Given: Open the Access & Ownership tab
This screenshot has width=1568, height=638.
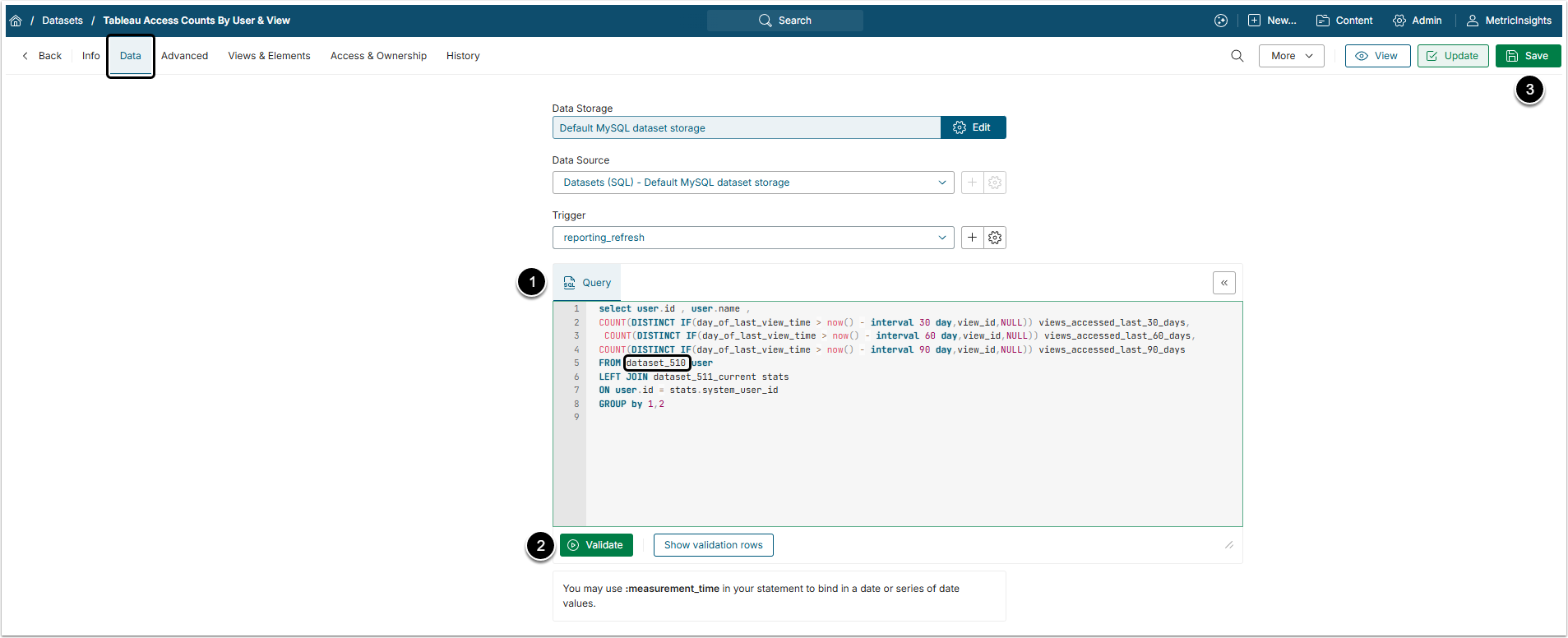Looking at the screenshot, I should [378, 56].
